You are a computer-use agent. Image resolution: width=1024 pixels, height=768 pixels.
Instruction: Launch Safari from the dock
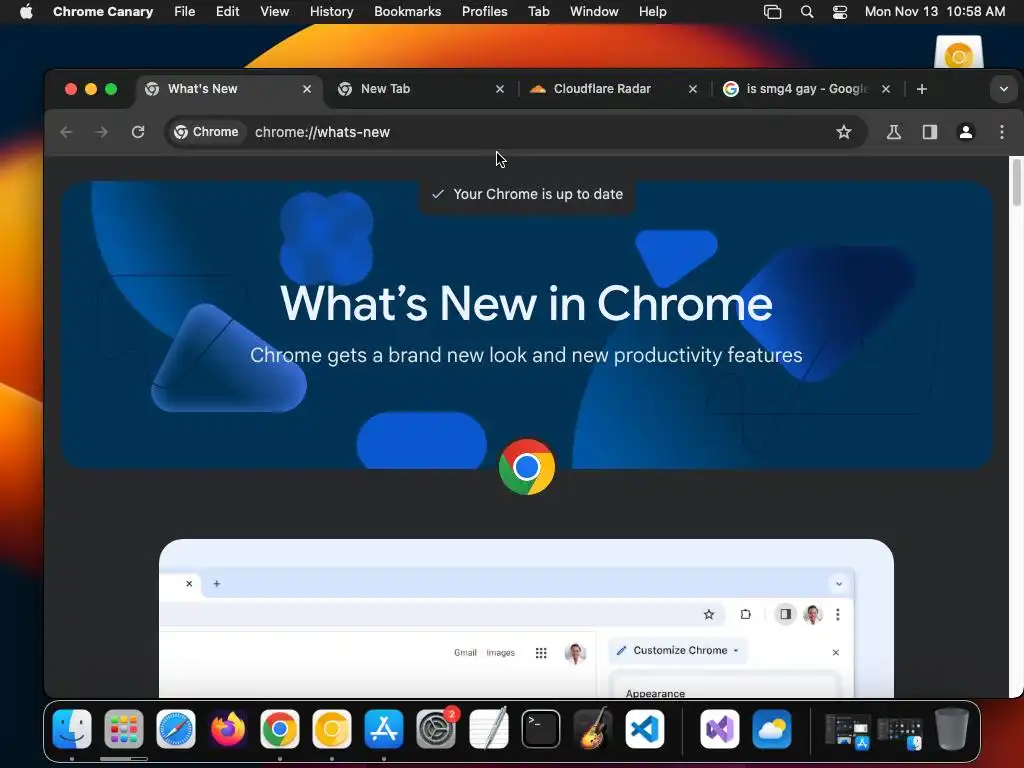pos(176,729)
